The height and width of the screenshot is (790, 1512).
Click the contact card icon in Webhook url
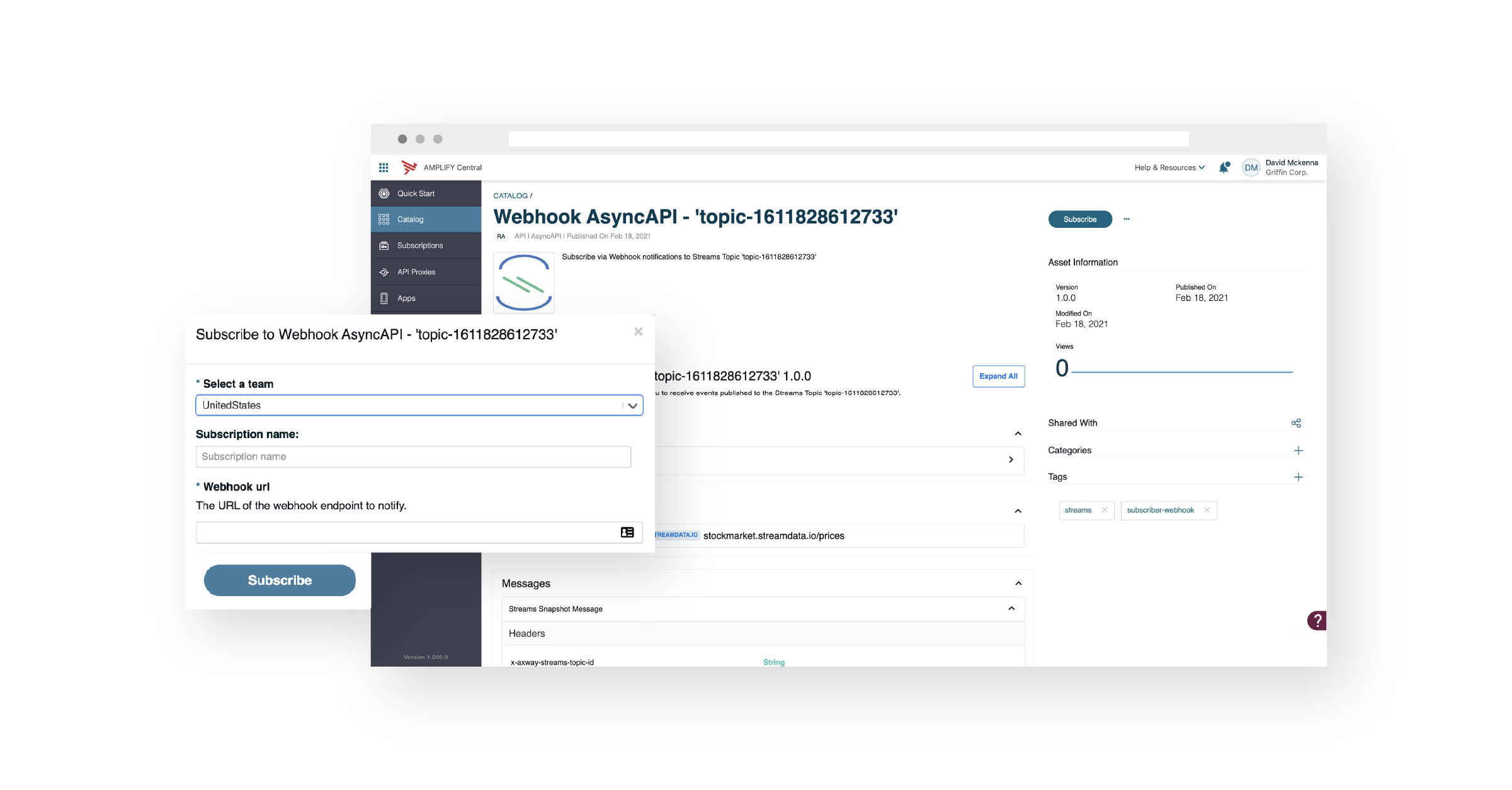[627, 533]
